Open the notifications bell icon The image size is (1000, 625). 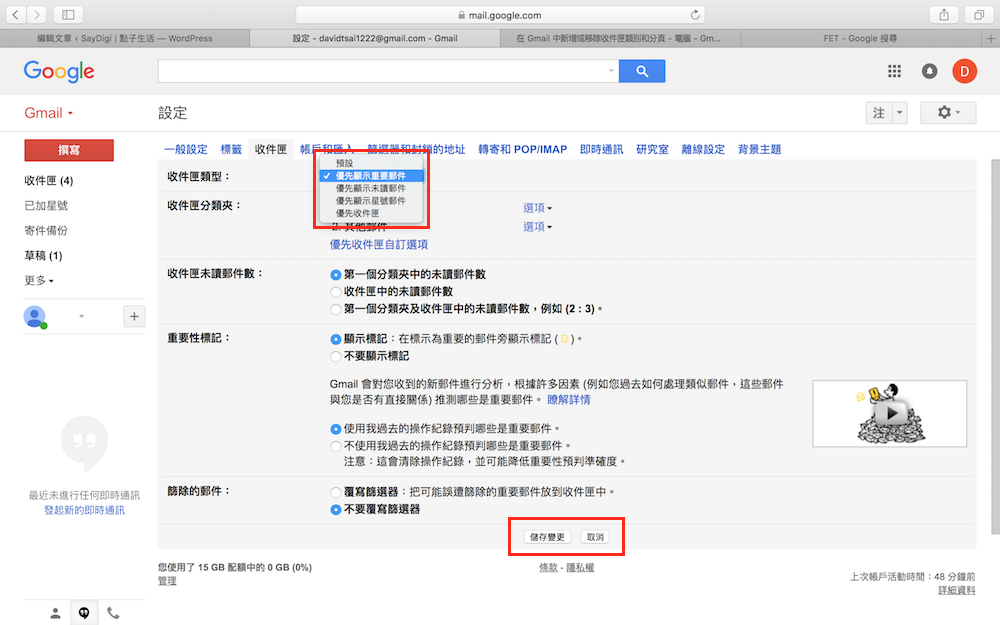[930, 71]
